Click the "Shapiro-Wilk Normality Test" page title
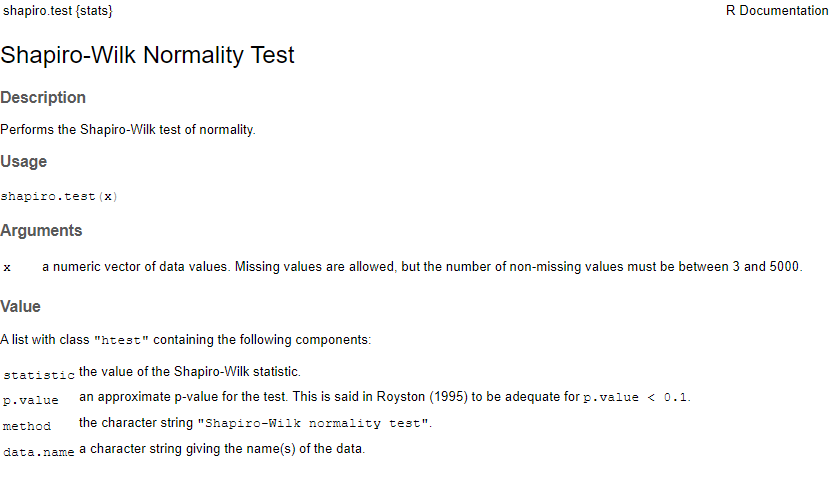Image resolution: width=830 pixels, height=478 pixels. point(148,55)
